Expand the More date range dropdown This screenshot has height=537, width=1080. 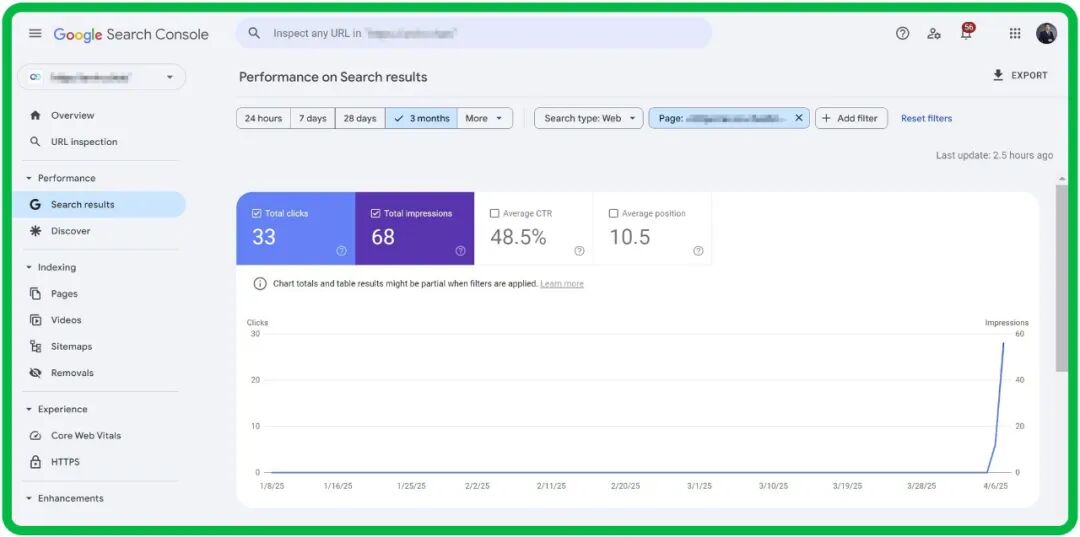tap(485, 118)
